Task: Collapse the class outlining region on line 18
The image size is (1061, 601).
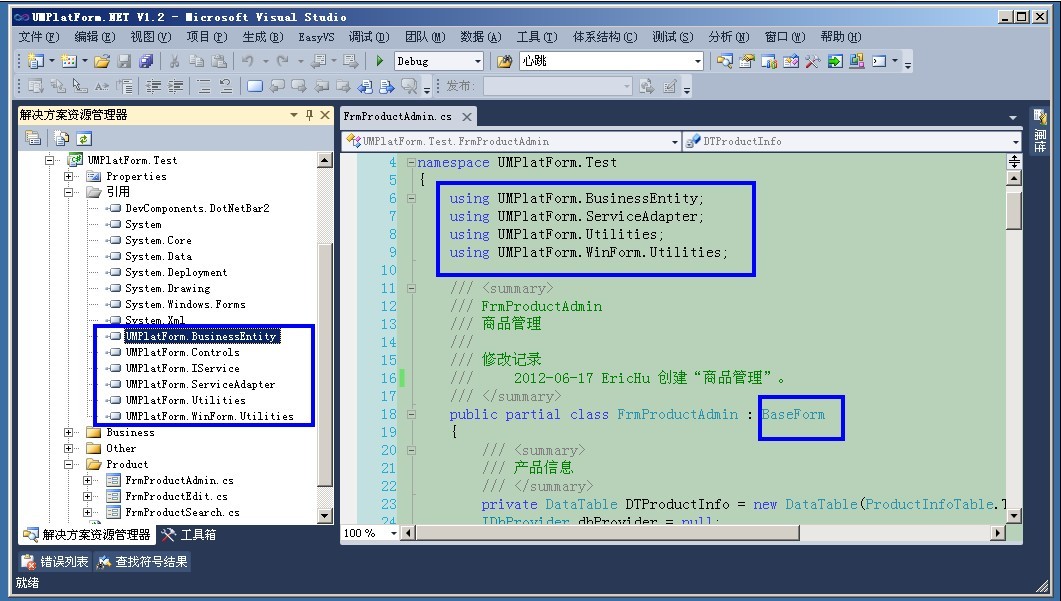Action: (411, 414)
